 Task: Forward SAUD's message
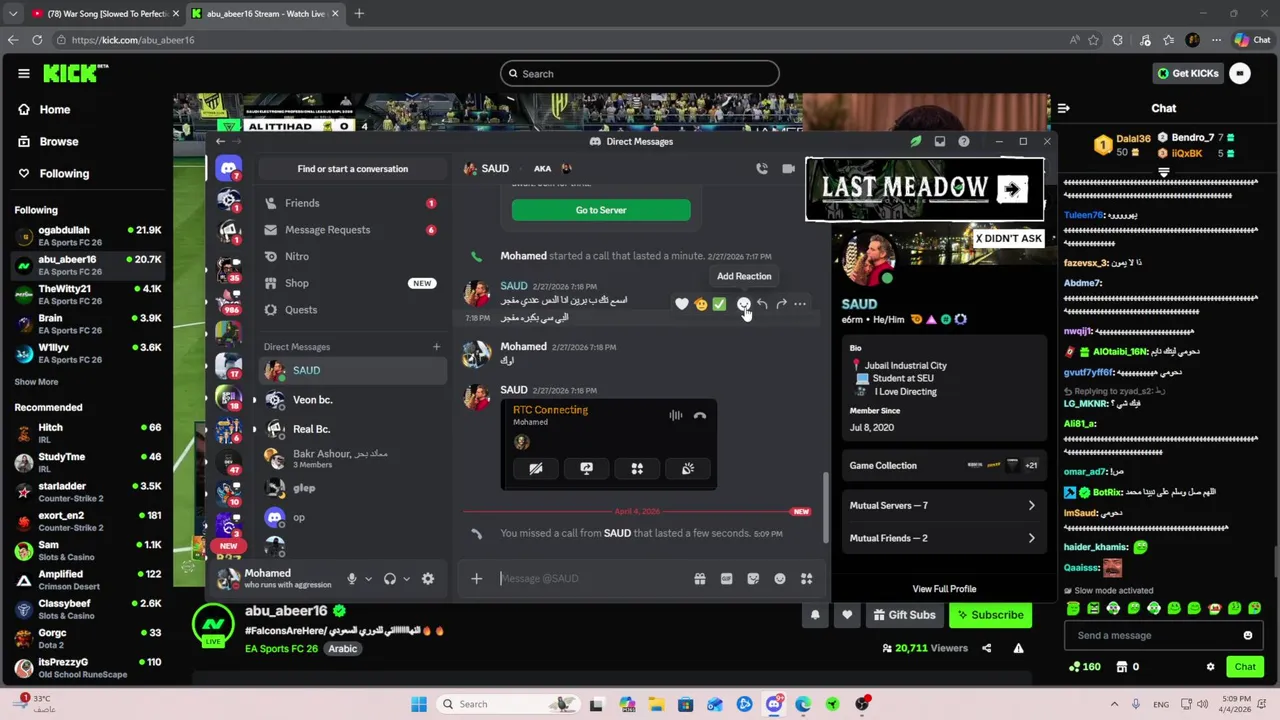[781, 304]
